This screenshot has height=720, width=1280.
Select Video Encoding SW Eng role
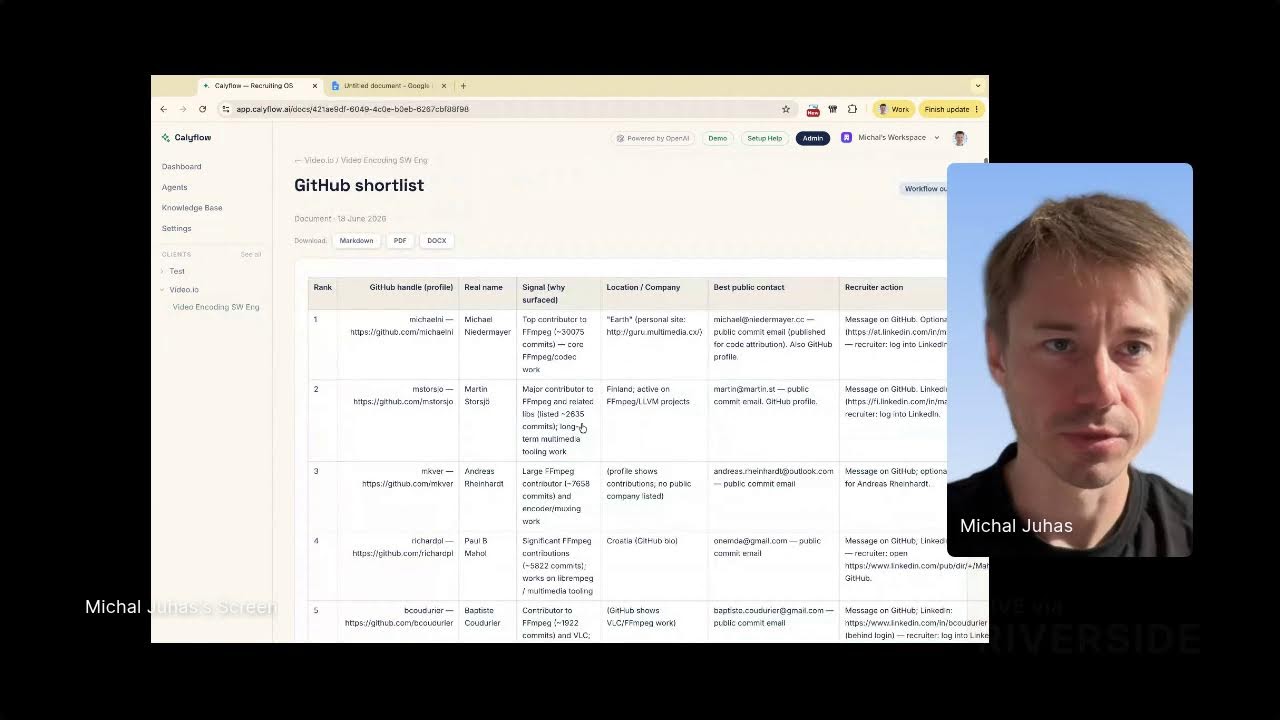[216, 307]
